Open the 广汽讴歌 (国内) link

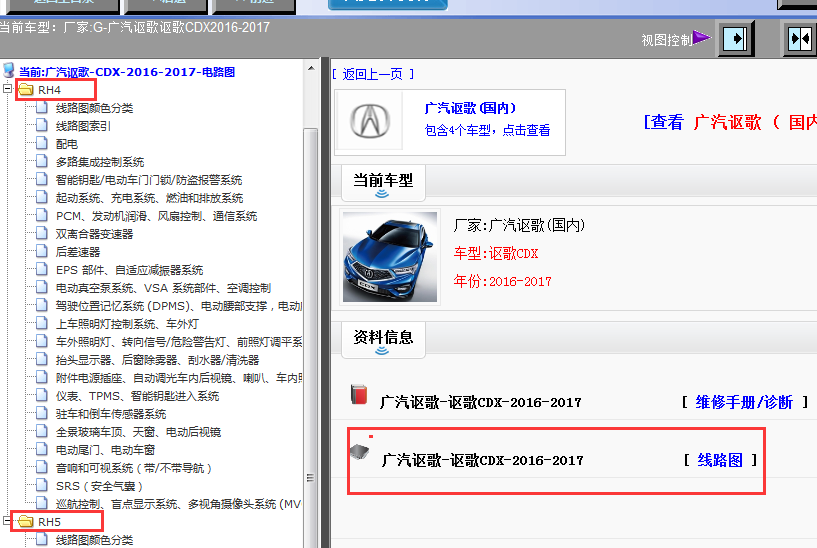click(x=470, y=108)
